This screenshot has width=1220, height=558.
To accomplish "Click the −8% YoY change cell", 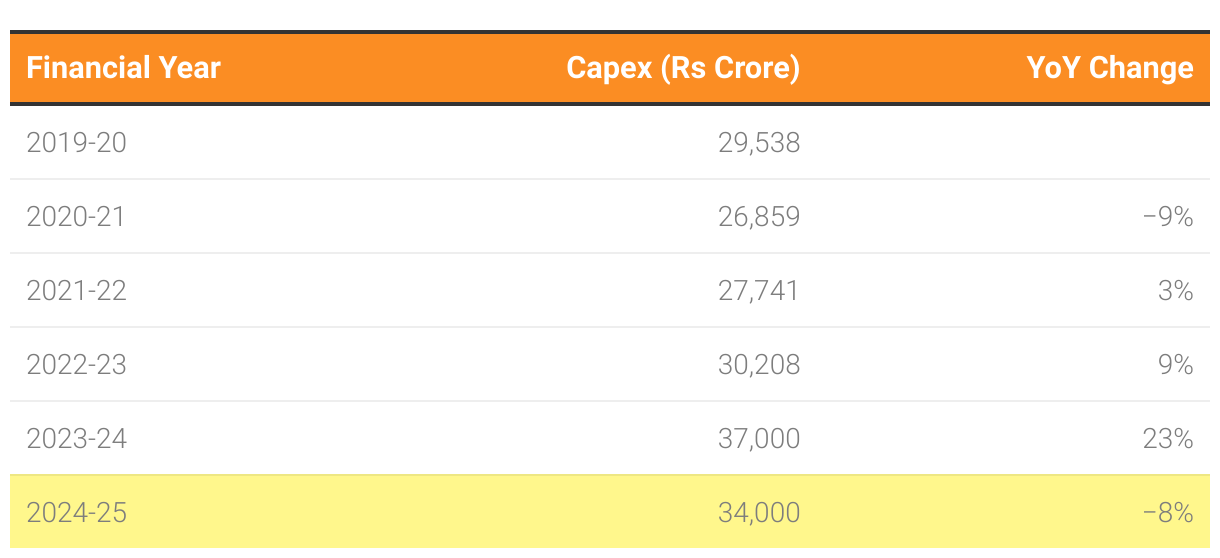I will (x=1168, y=513).
